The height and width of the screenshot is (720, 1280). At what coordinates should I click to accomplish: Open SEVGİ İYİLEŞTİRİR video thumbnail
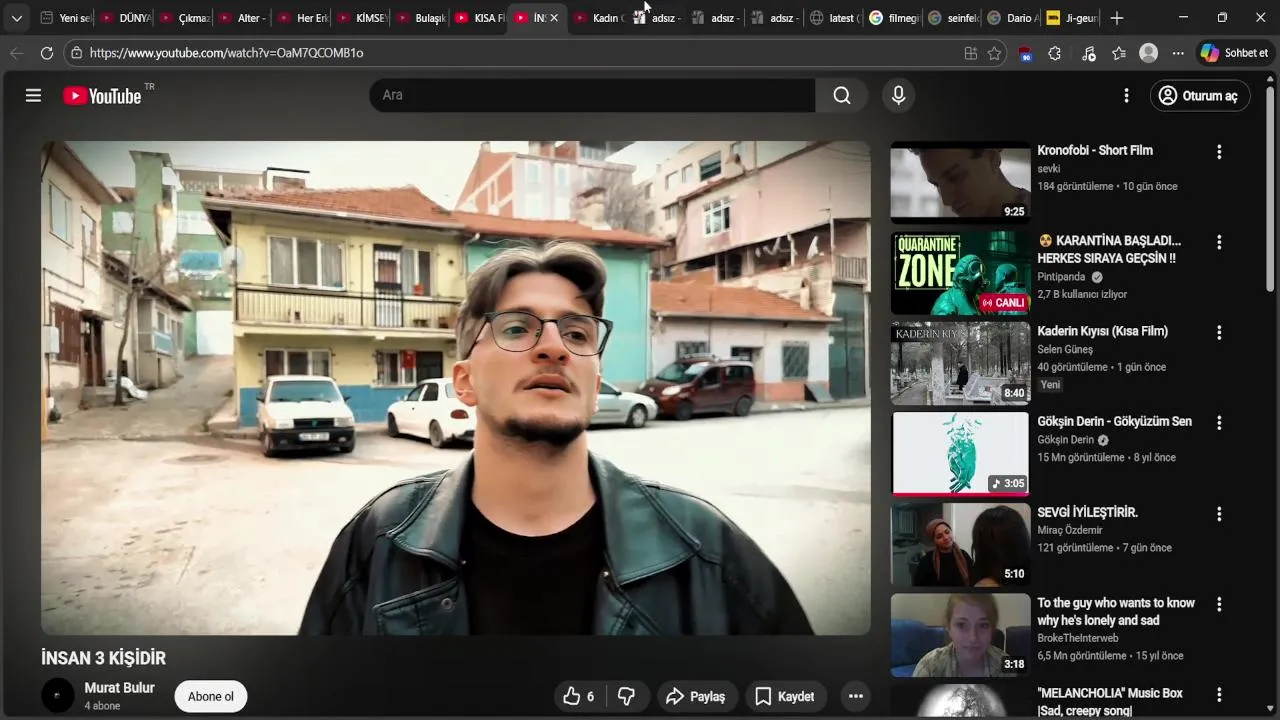pos(960,544)
